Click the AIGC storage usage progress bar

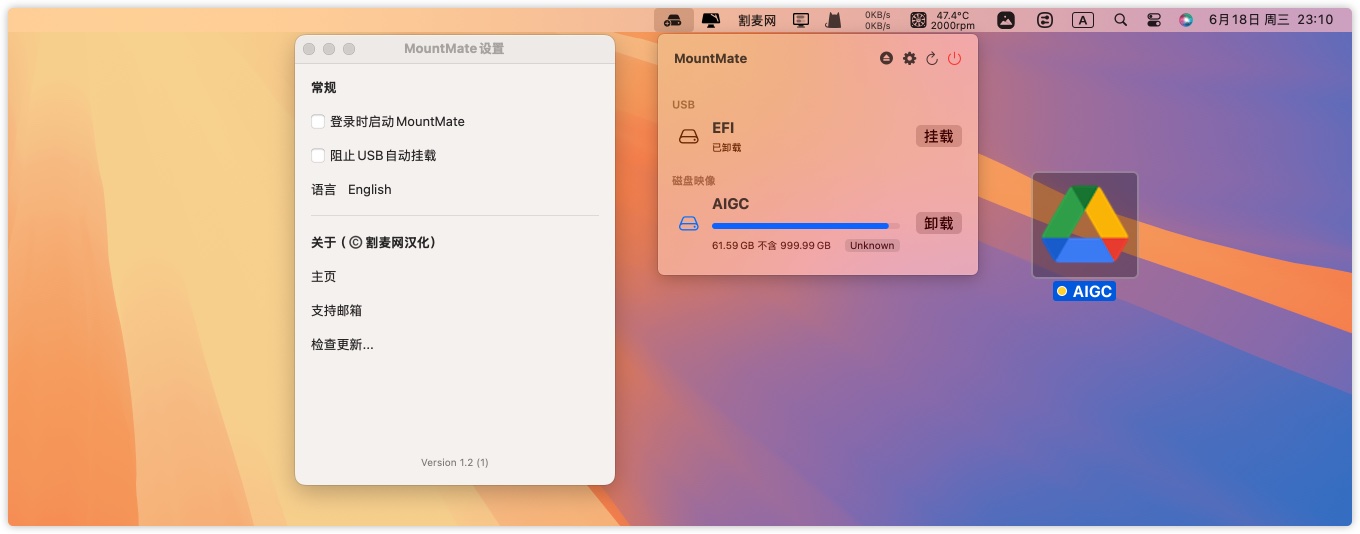[805, 226]
